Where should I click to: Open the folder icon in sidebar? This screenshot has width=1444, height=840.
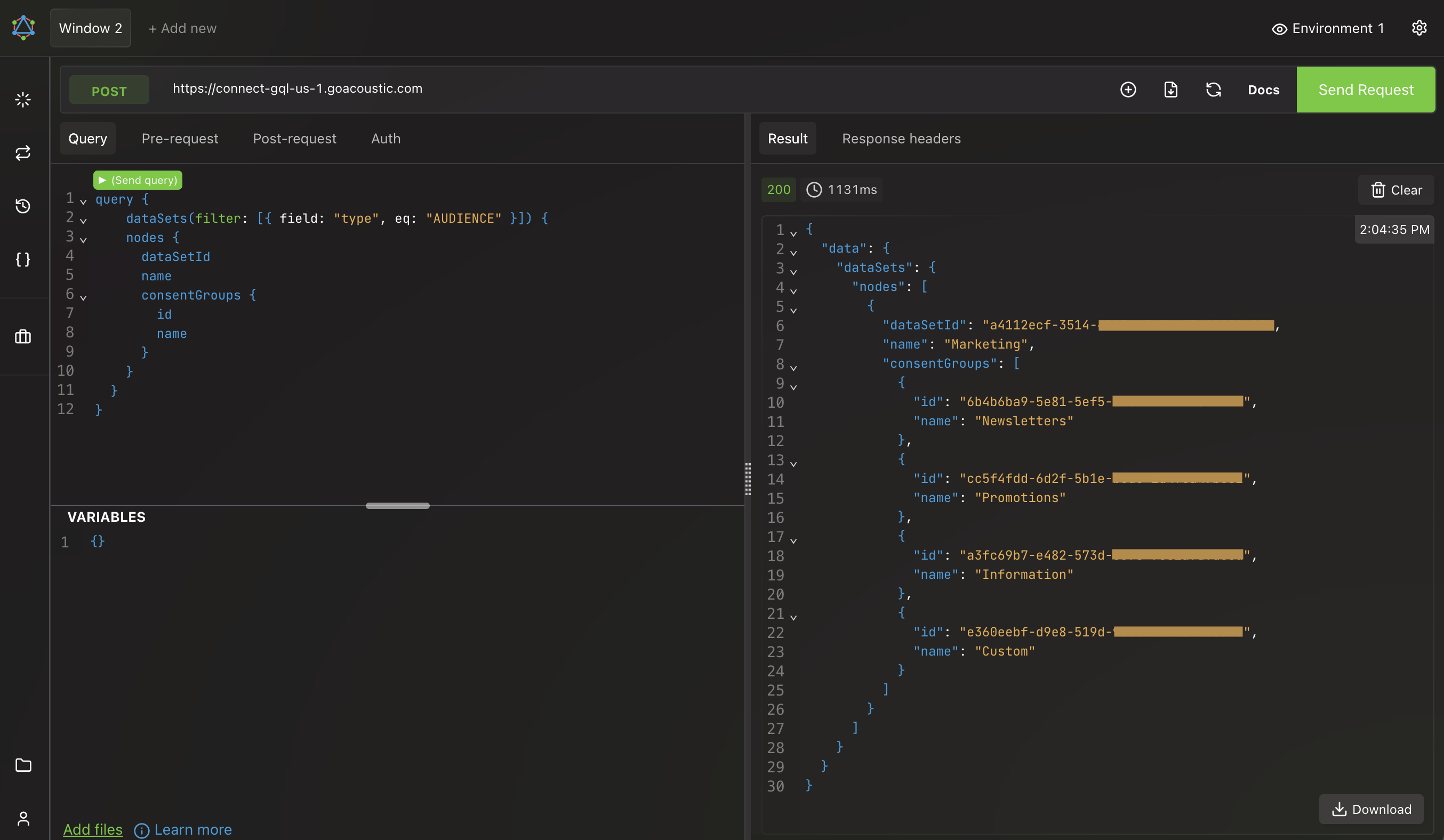click(23, 765)
